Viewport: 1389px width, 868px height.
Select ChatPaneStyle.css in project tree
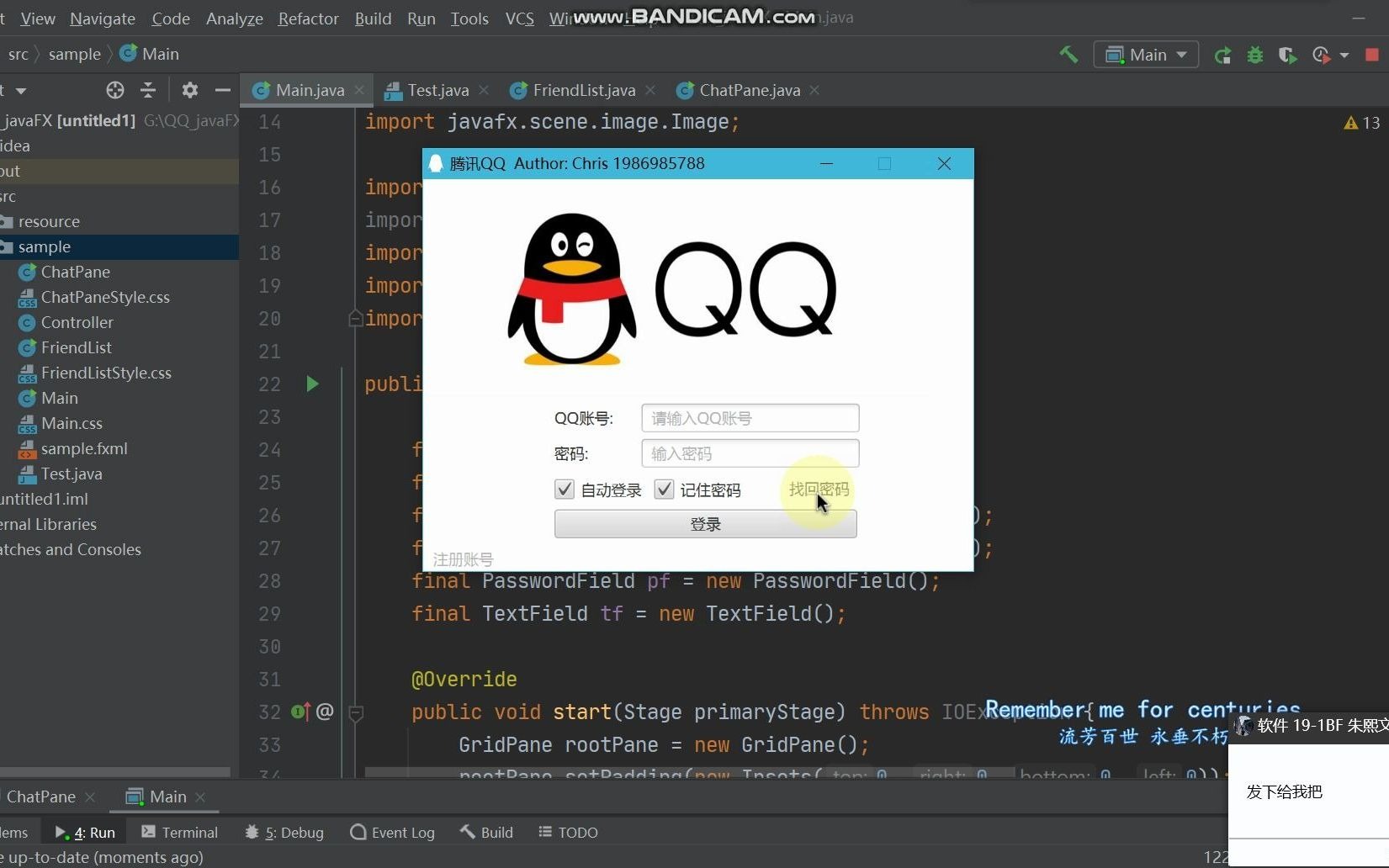click(105, 297)
